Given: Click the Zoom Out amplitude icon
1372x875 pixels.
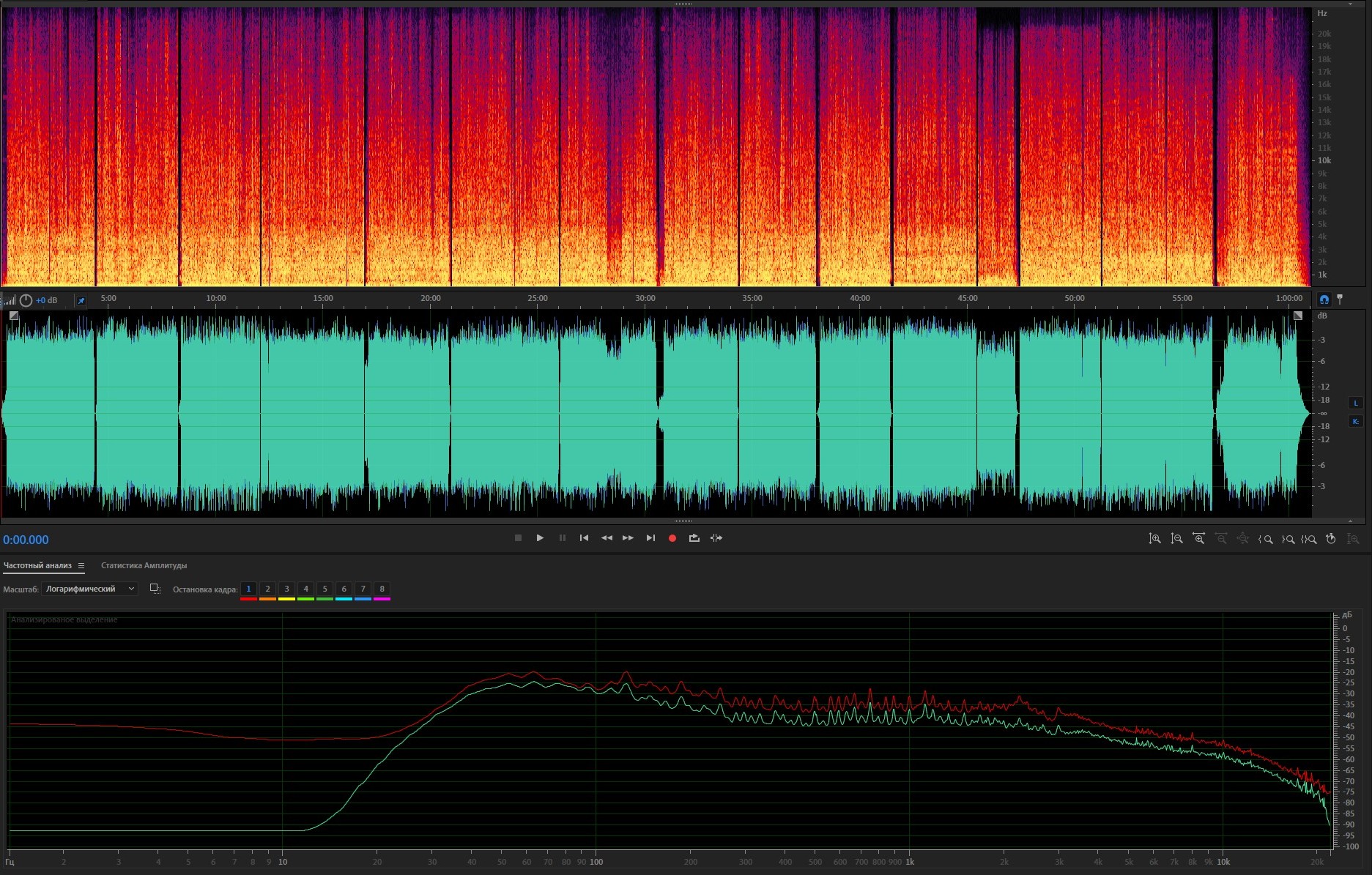Looking at the screenshot, I should 1176,539.
